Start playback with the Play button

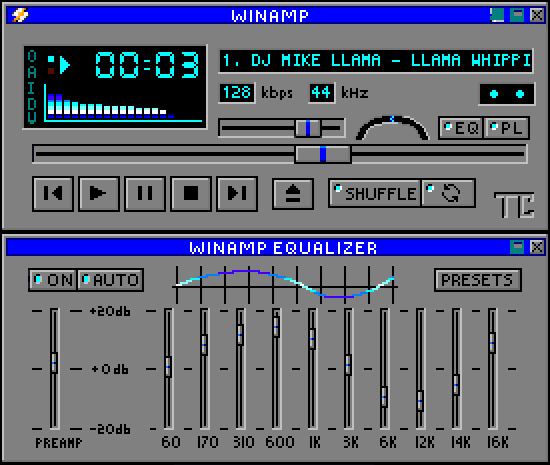tap(99, 194)
